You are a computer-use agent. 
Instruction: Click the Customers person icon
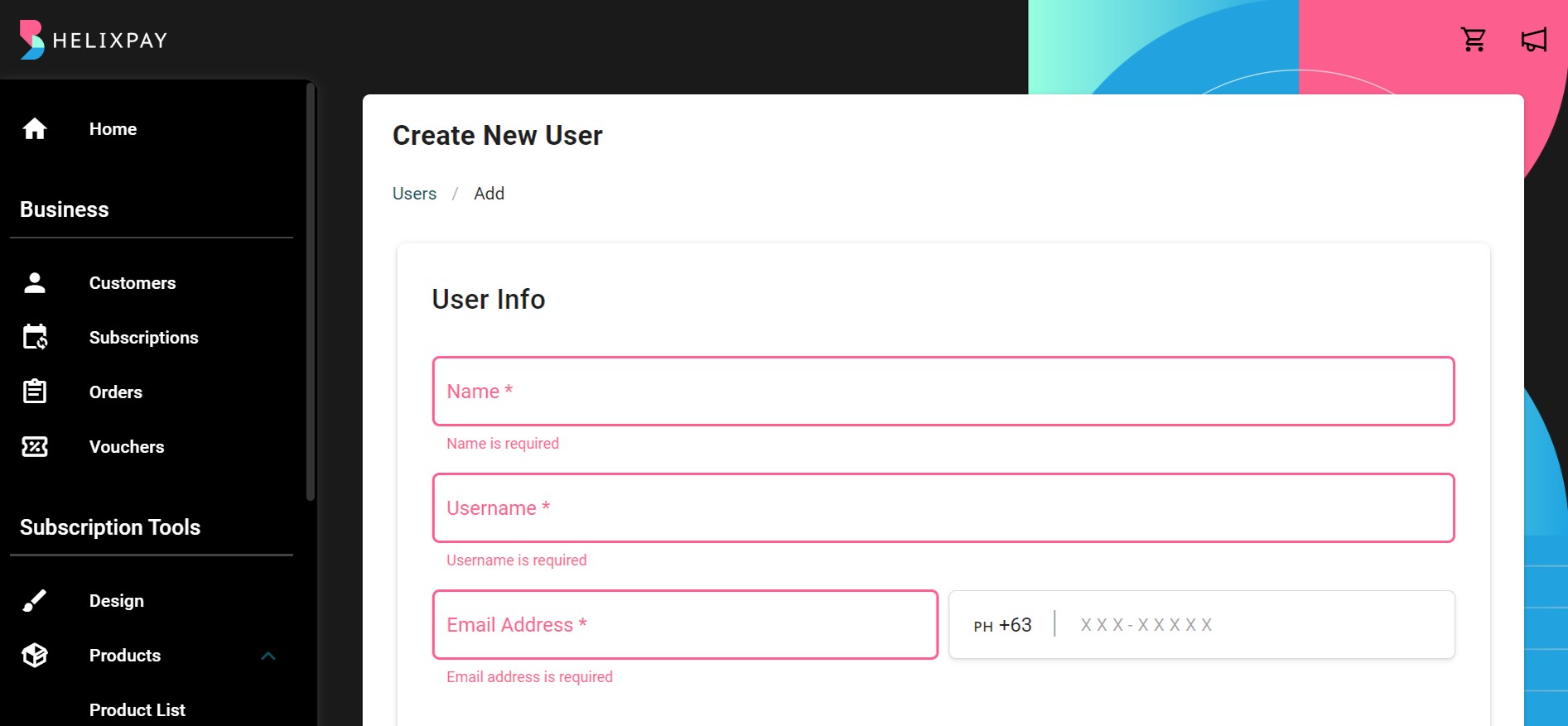[35, 283]
